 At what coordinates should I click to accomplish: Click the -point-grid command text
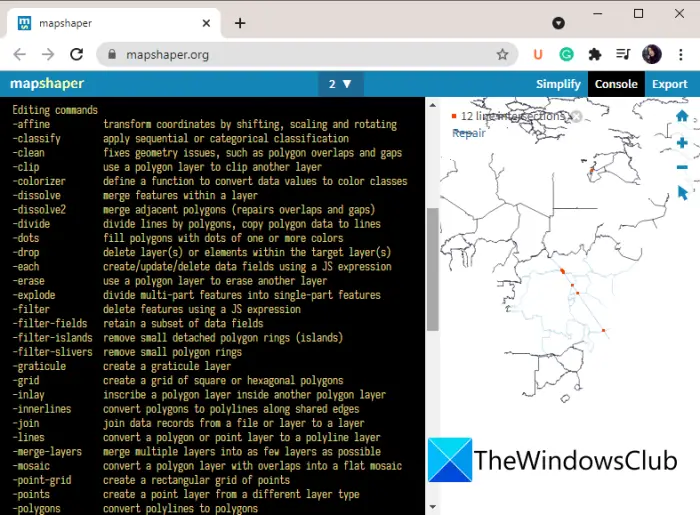pos(42,480)
